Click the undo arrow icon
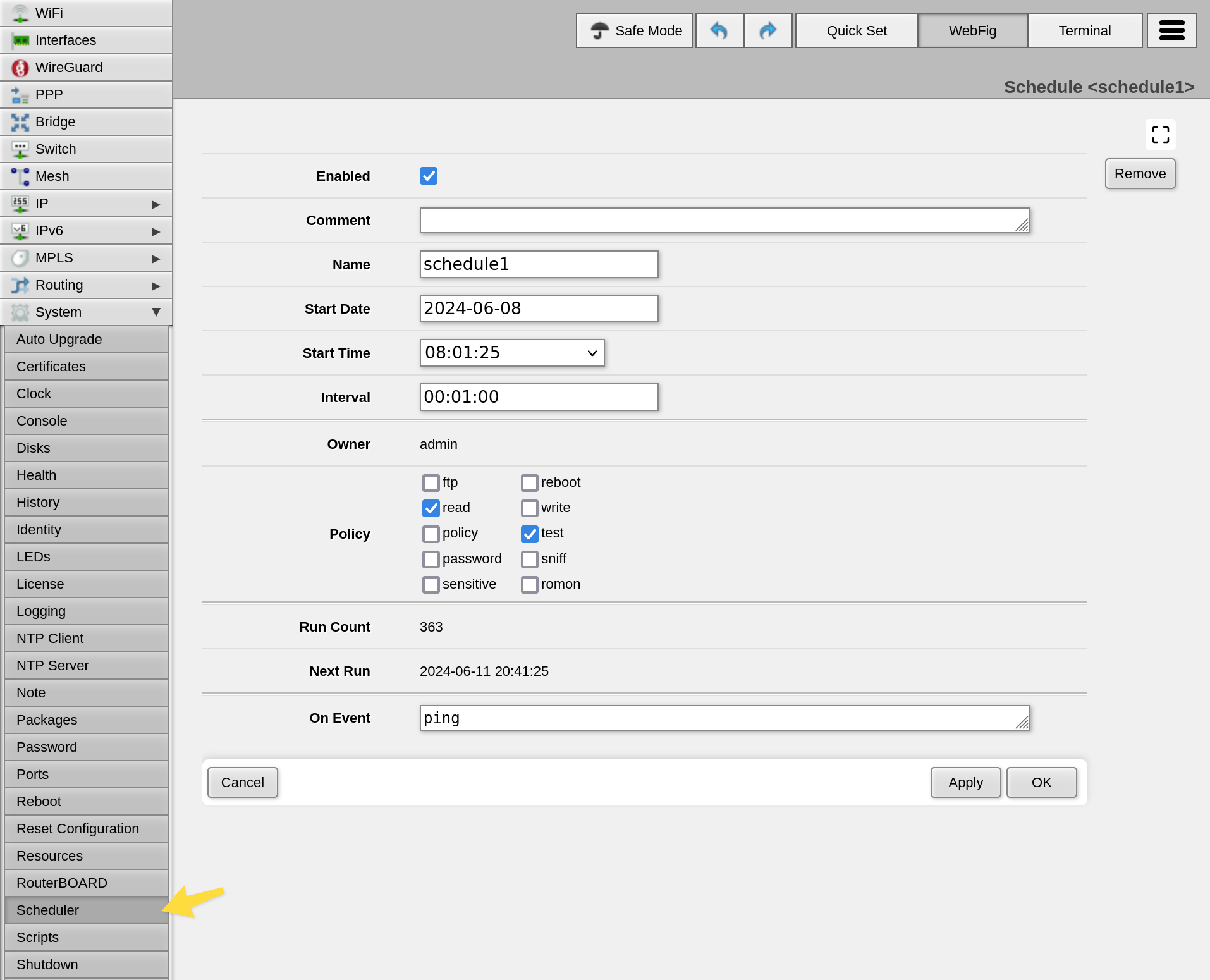Image resolution: width=1210 pixels, height=980 pixels. tap(719, 30)
